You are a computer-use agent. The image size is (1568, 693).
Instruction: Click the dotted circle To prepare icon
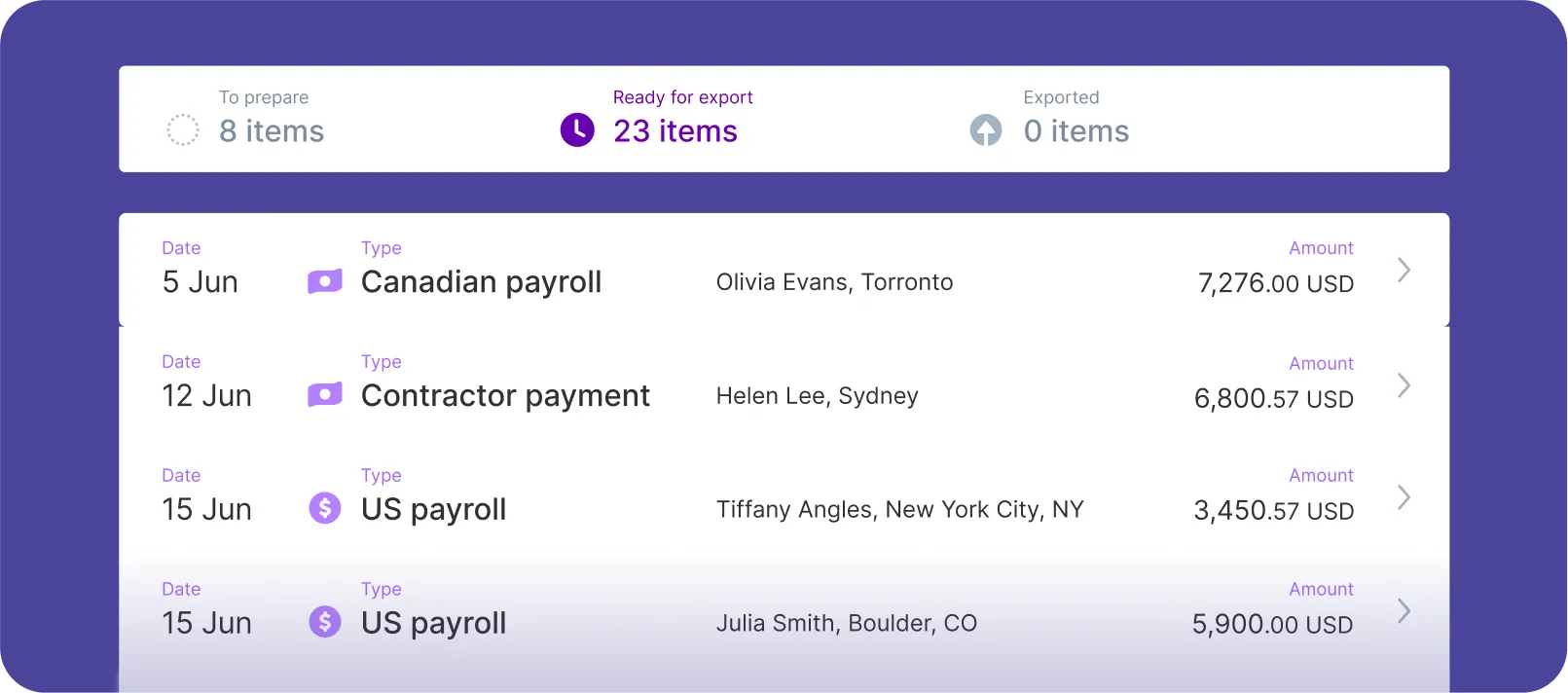tap(183, 129)
